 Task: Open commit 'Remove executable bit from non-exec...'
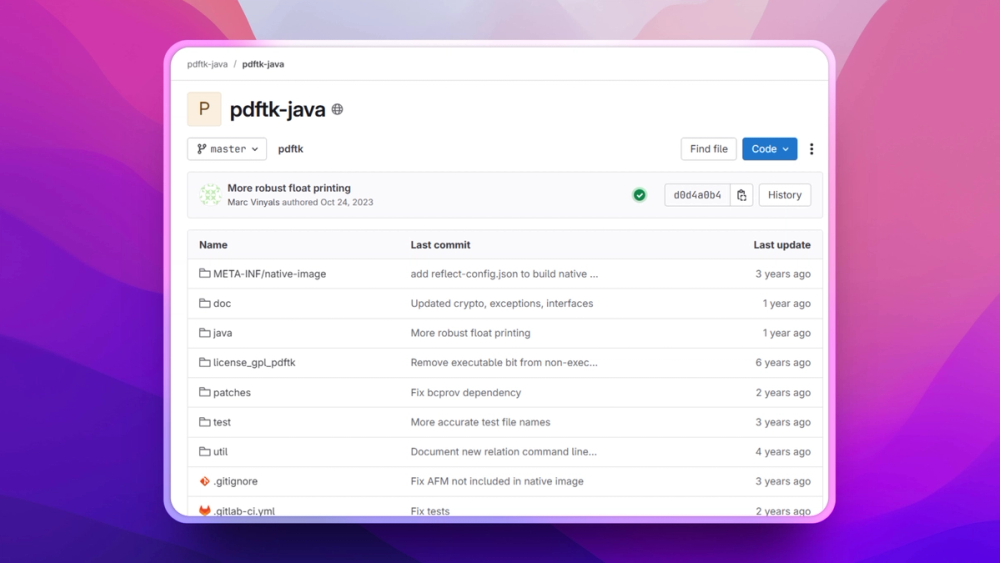504,362
